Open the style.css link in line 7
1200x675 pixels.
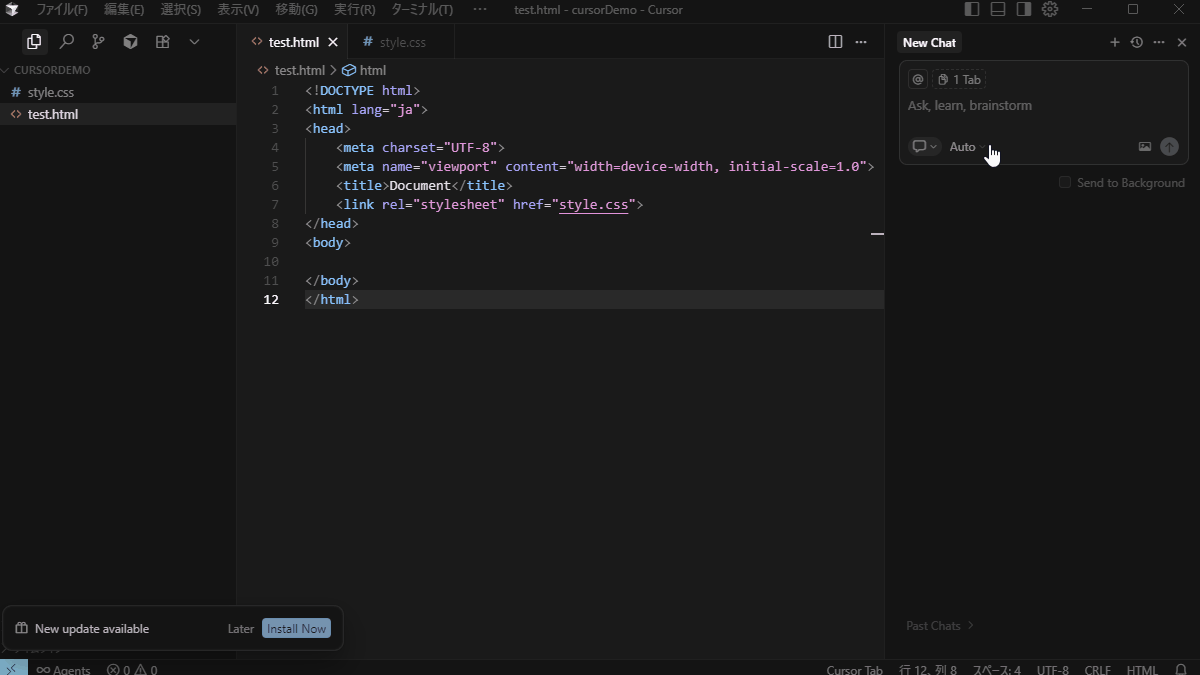593,204
